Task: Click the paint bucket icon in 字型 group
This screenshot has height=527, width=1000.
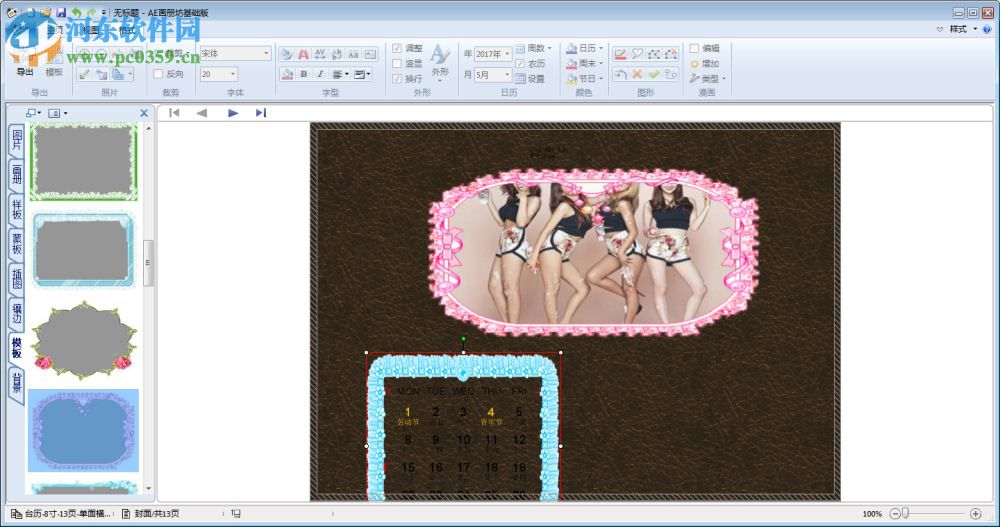Action: pyautogui.click(x=287, y=54)
